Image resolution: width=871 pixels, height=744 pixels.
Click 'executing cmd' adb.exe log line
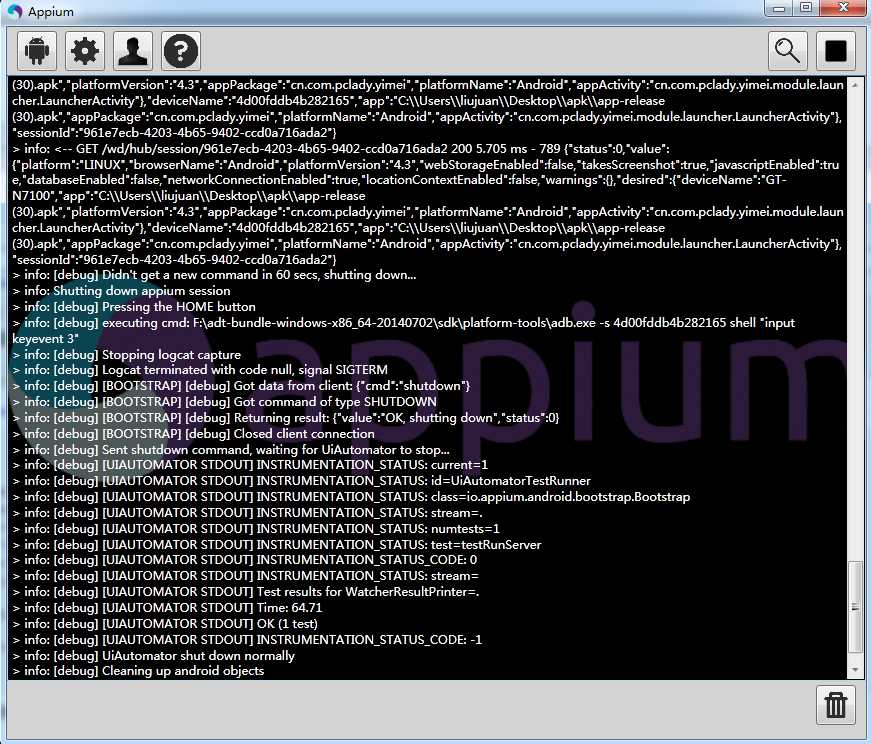pyautogui.click(x=403, y=331)
